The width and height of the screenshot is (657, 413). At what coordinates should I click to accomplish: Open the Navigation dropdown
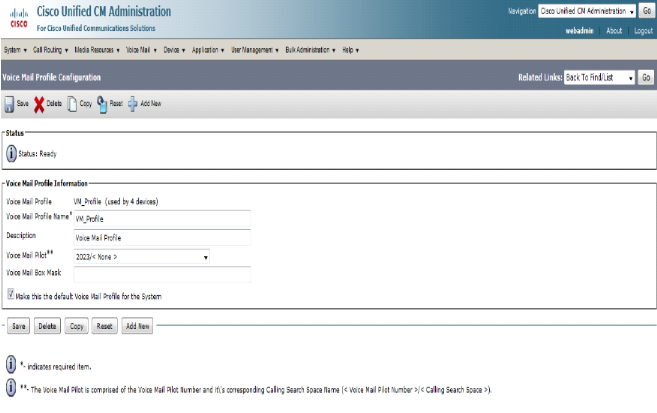587,11
